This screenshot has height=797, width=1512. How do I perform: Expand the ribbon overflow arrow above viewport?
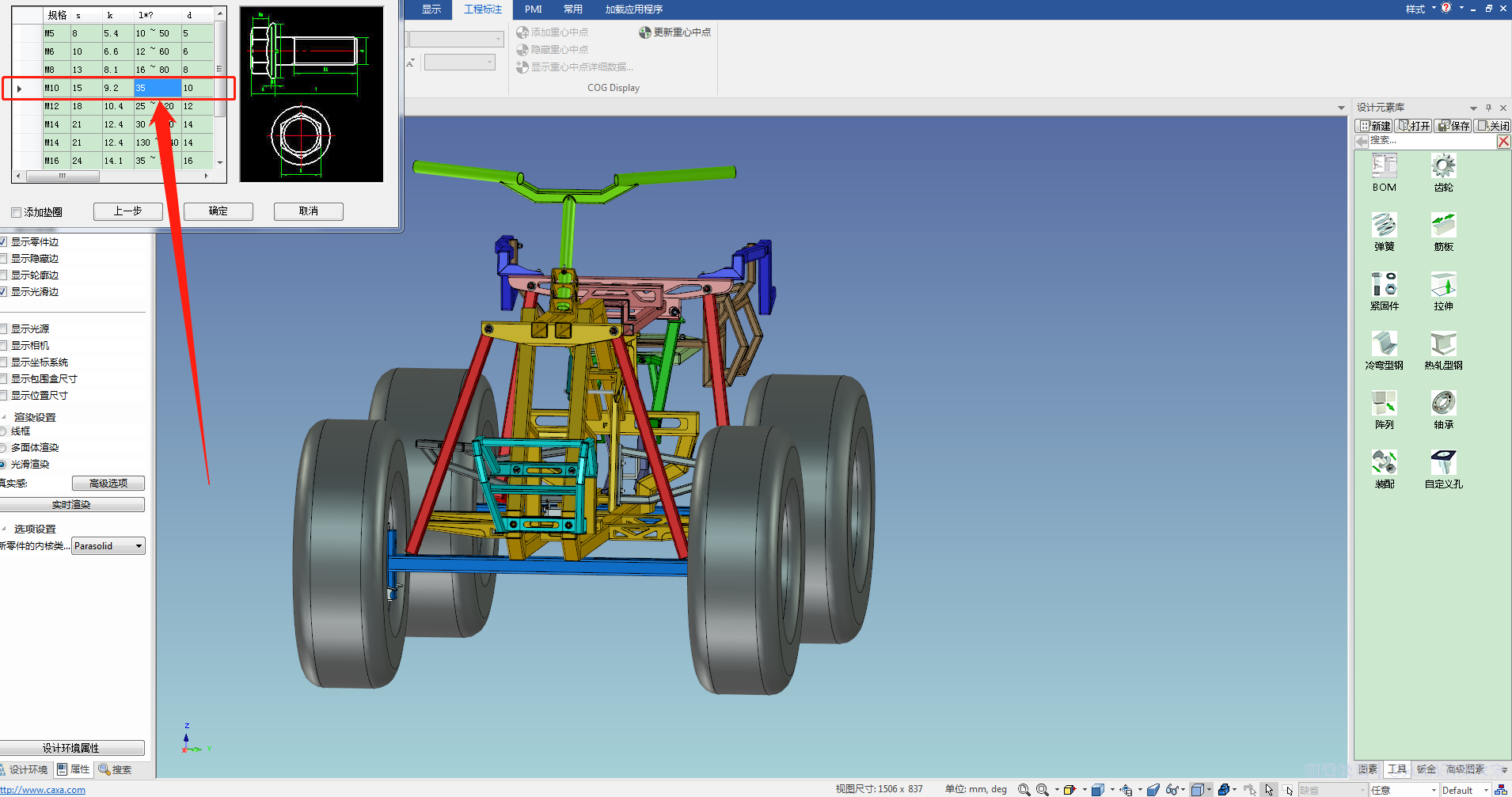1341,108
